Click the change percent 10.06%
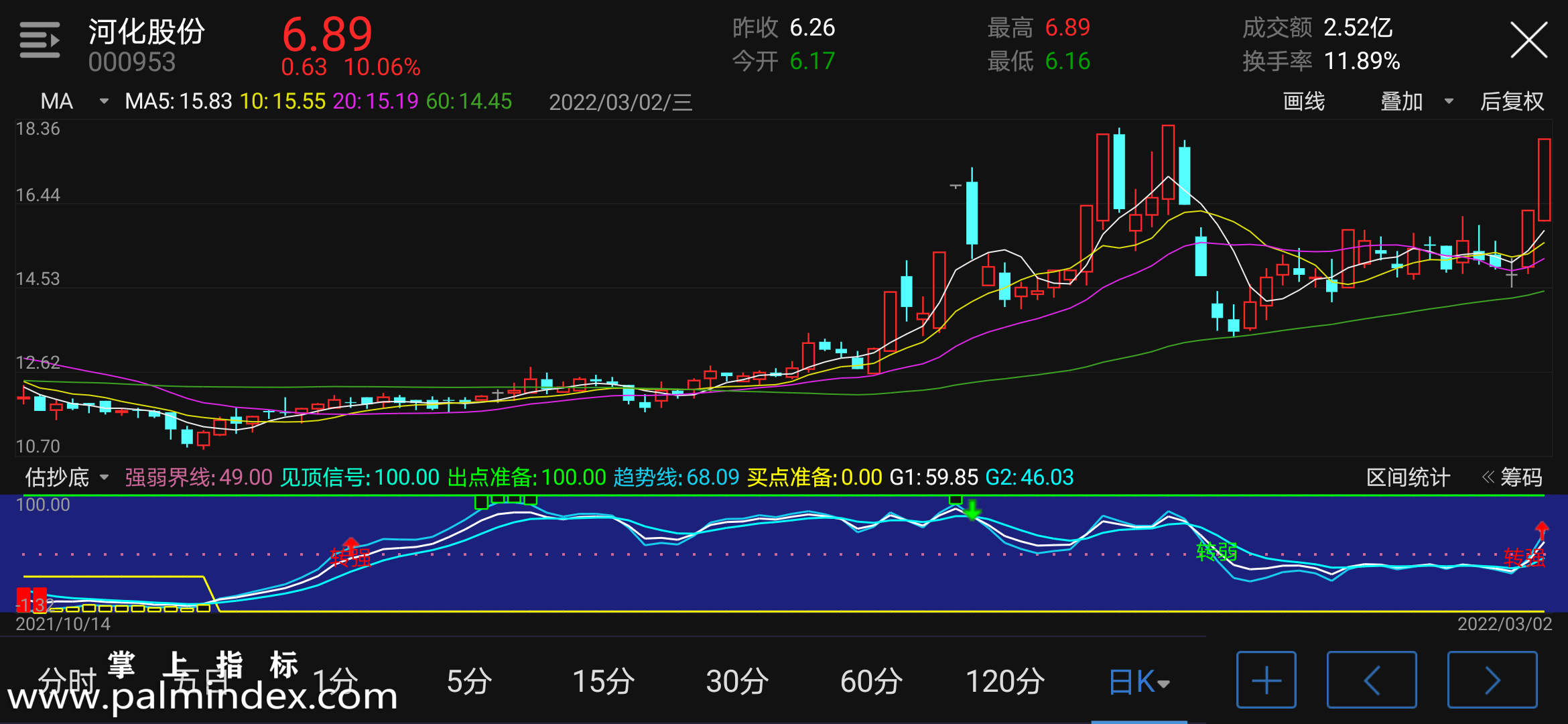 pos(382,67)
